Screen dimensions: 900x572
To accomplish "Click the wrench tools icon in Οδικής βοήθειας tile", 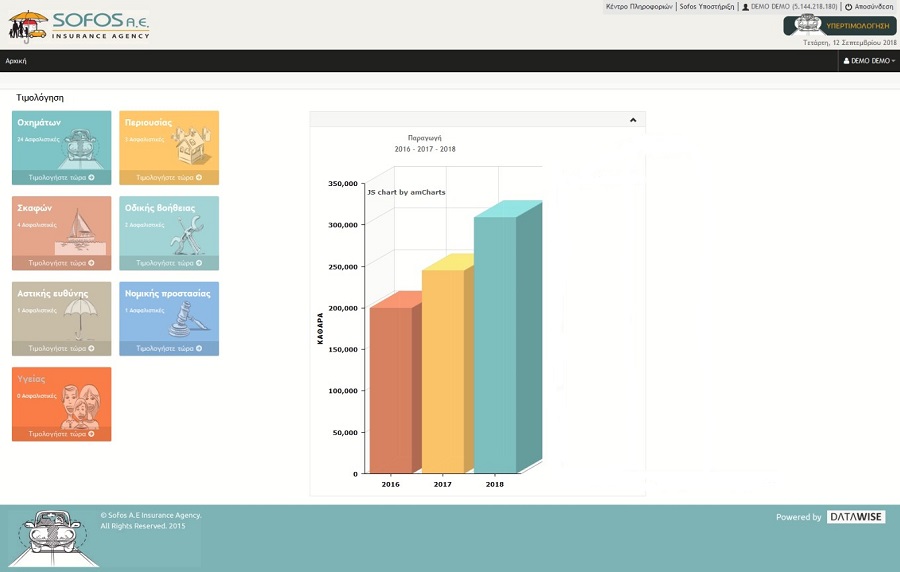I will coord(190,234).
